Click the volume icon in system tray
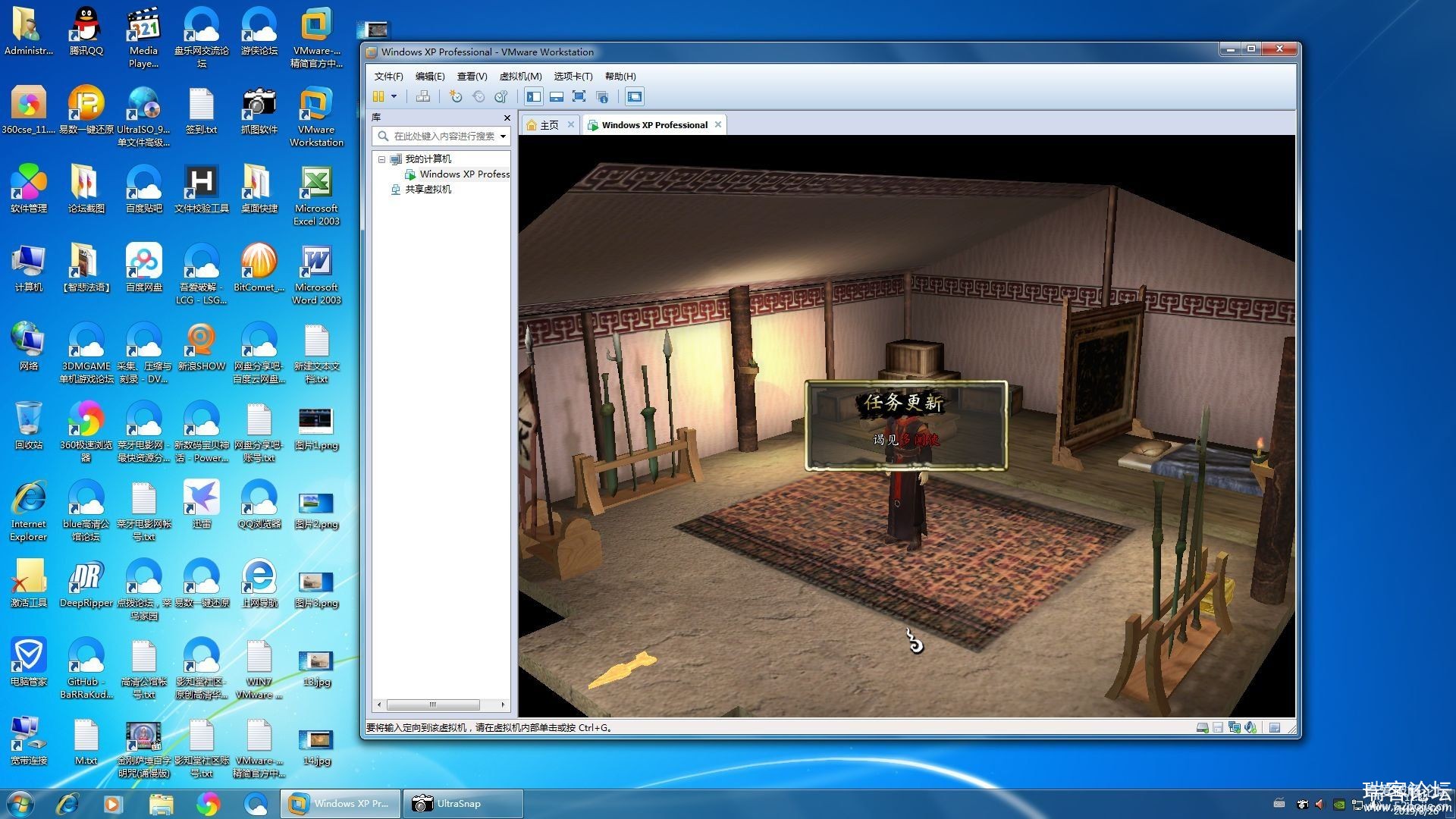This screenshot has width=1456, height=819. click(1319, 805)
